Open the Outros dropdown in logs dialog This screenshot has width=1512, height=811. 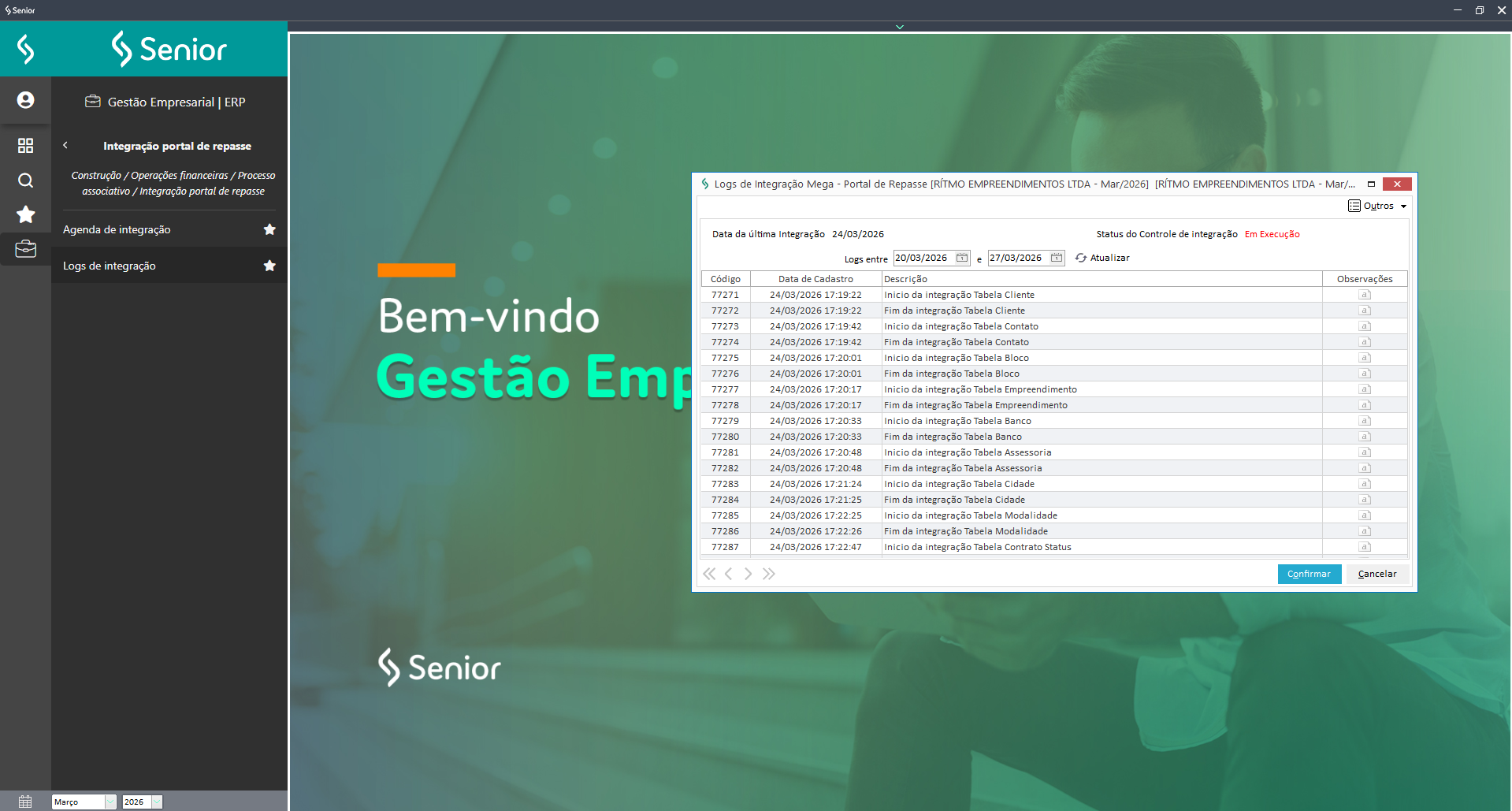click(x=1377, y=206)
